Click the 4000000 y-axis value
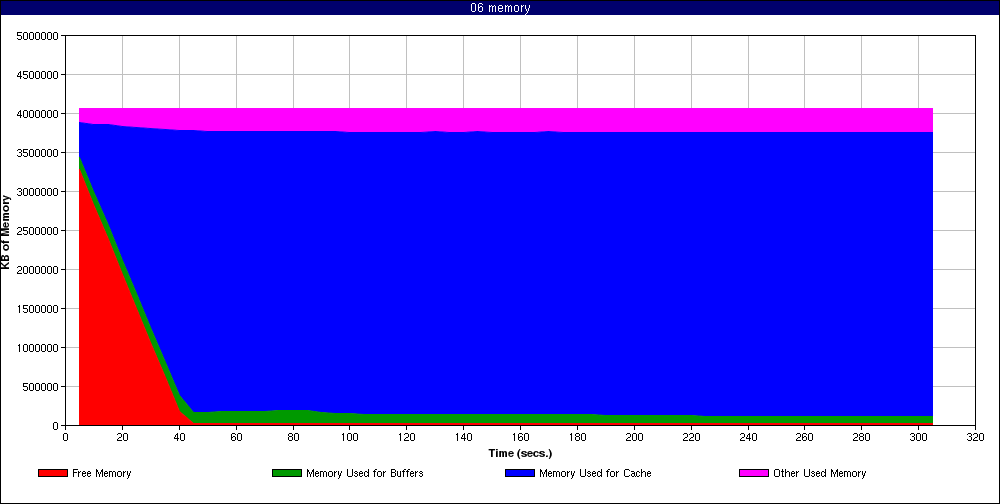This screenshot has width=1000, height=504. (x=40, y=114)
